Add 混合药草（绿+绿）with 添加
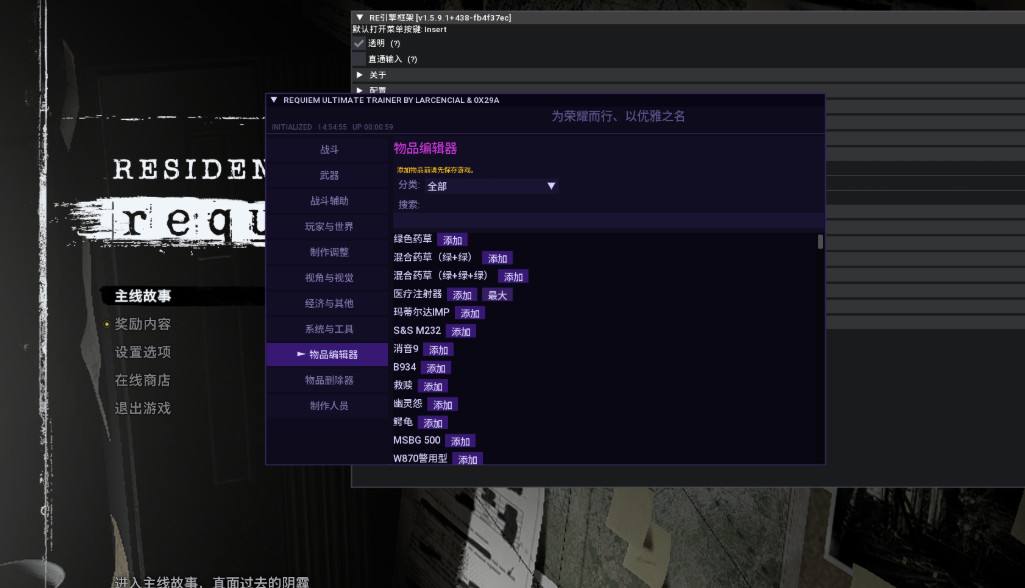 tap(497, 258)
